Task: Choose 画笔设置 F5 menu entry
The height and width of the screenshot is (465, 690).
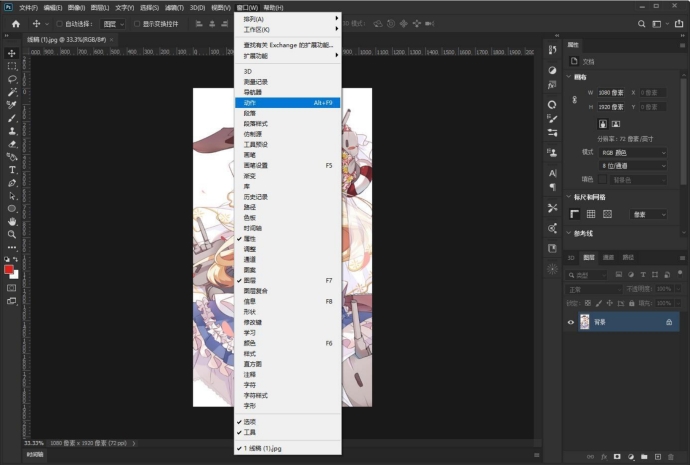Action: coord(288,166)
